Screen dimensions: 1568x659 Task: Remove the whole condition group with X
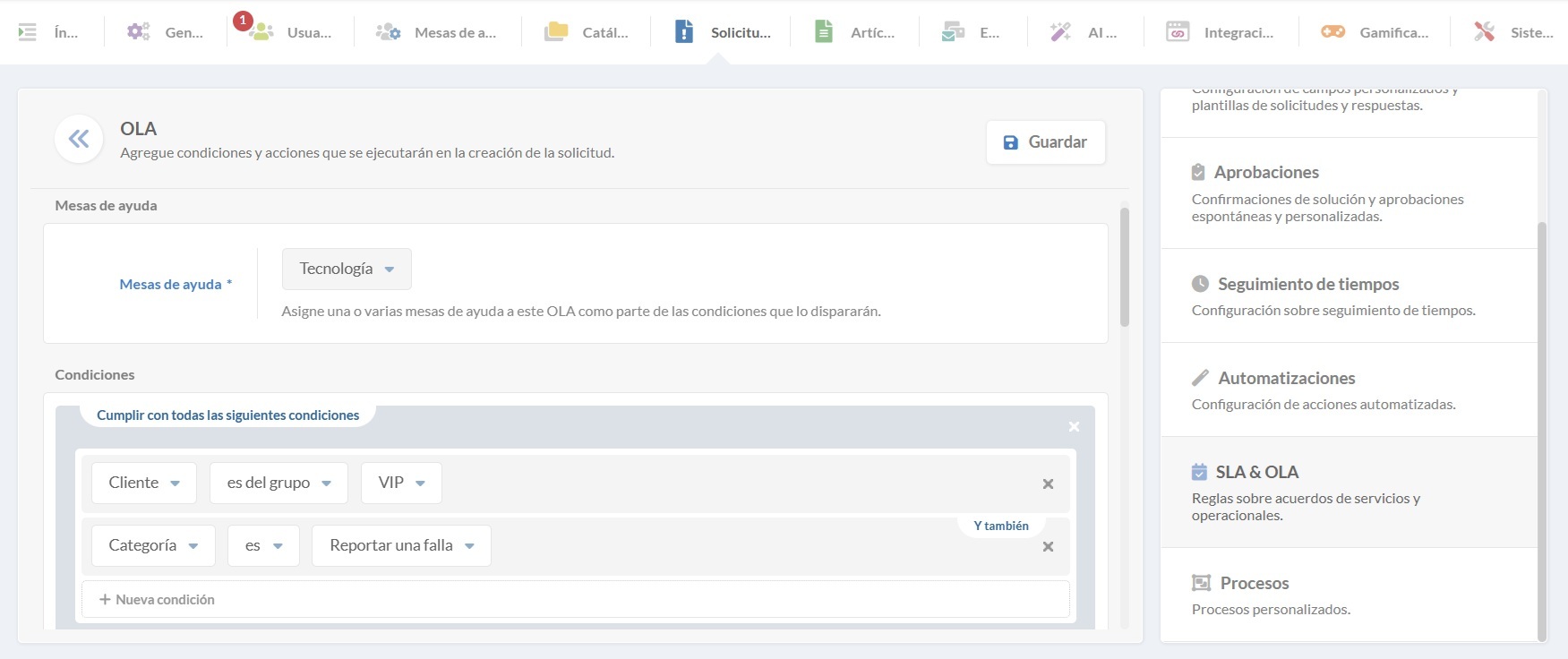coord(1074,427)
